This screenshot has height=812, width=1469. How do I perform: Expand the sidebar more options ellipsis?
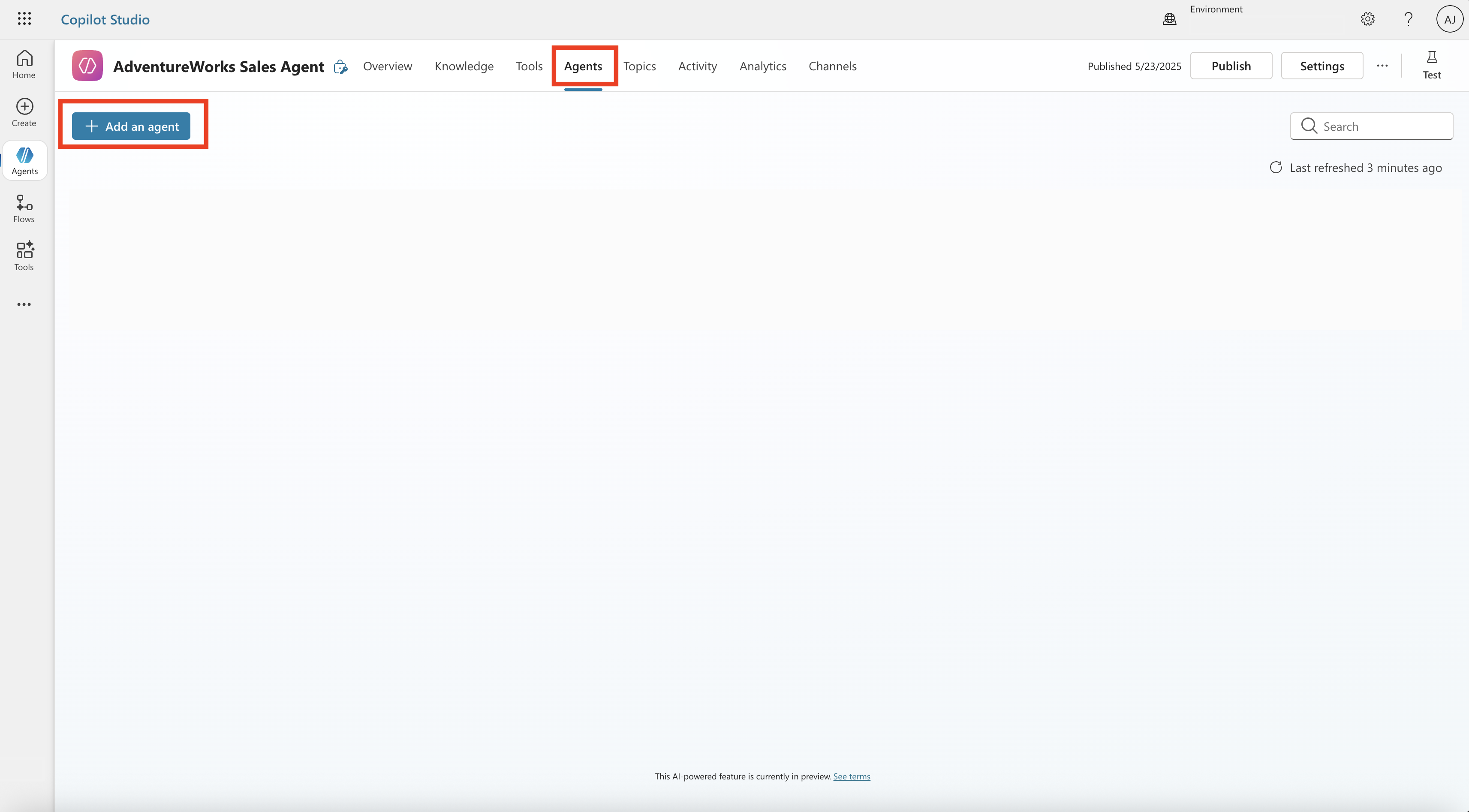pyautogui.click(x=24, y=304)
